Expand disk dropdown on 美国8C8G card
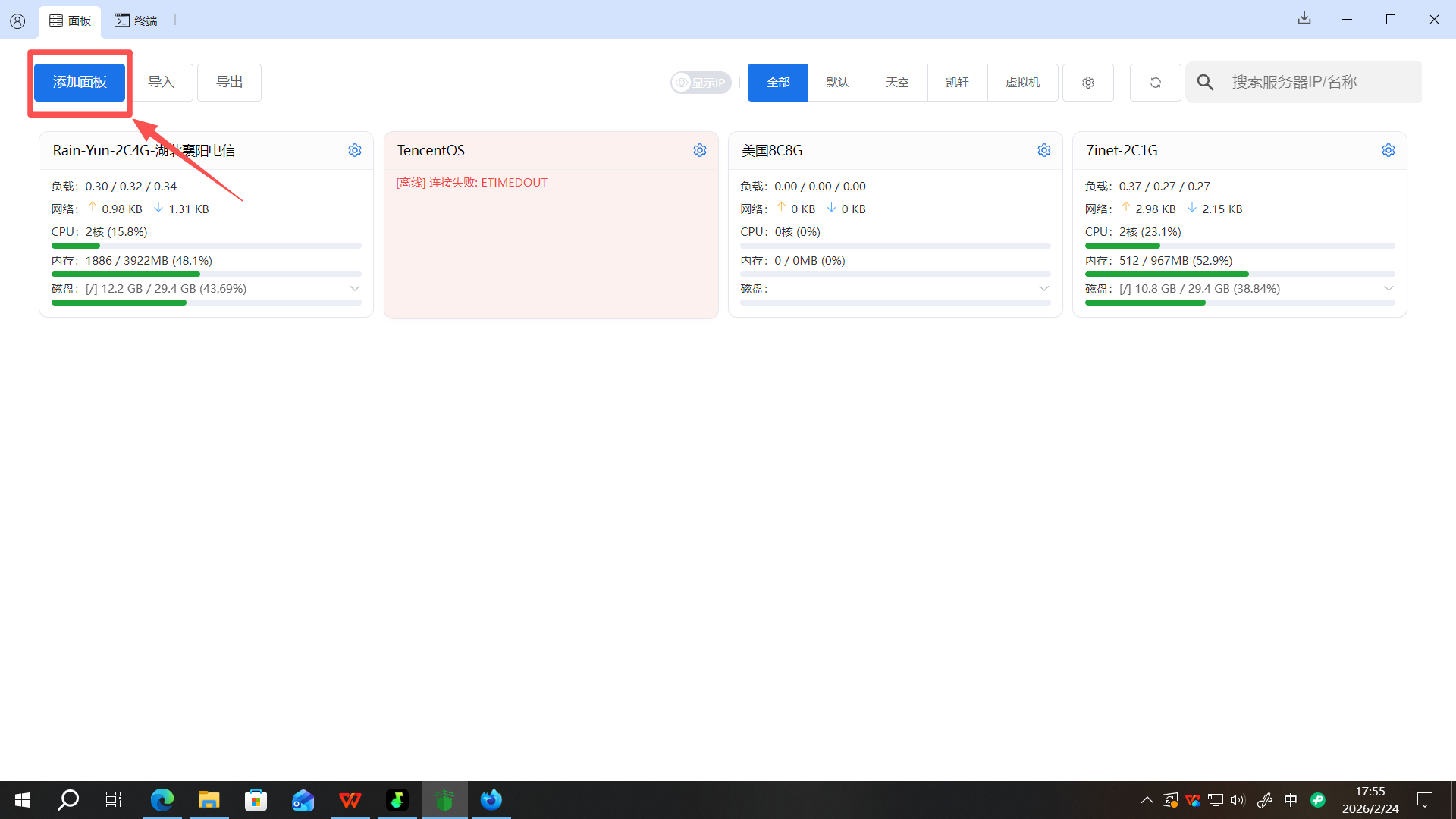1456x819 pixels. point(1043,289)
